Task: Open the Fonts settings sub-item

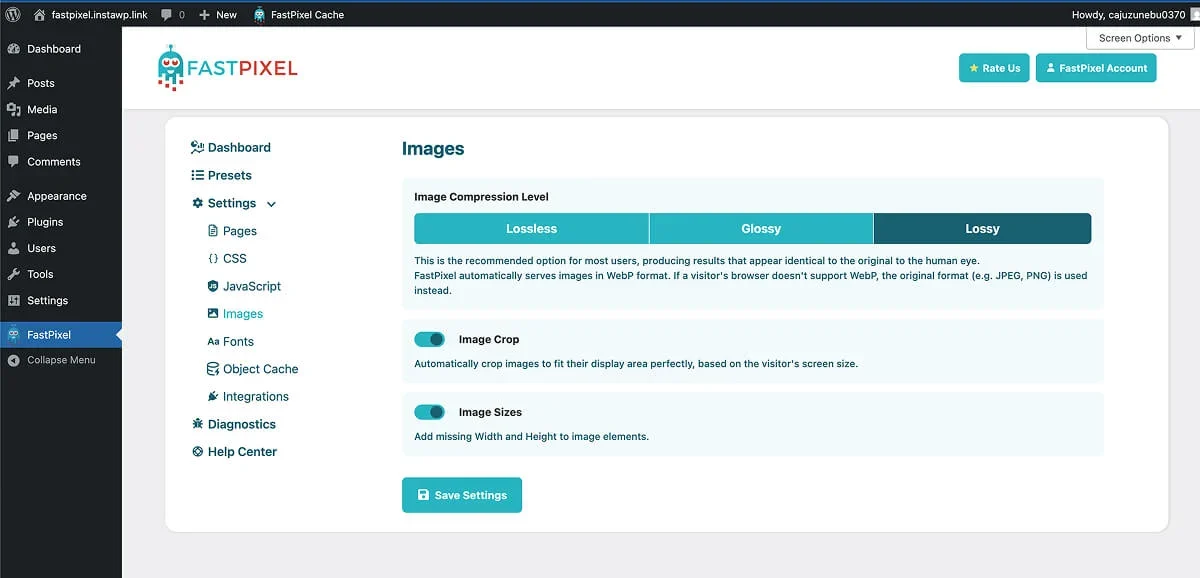Action: [x=230, y=341]
